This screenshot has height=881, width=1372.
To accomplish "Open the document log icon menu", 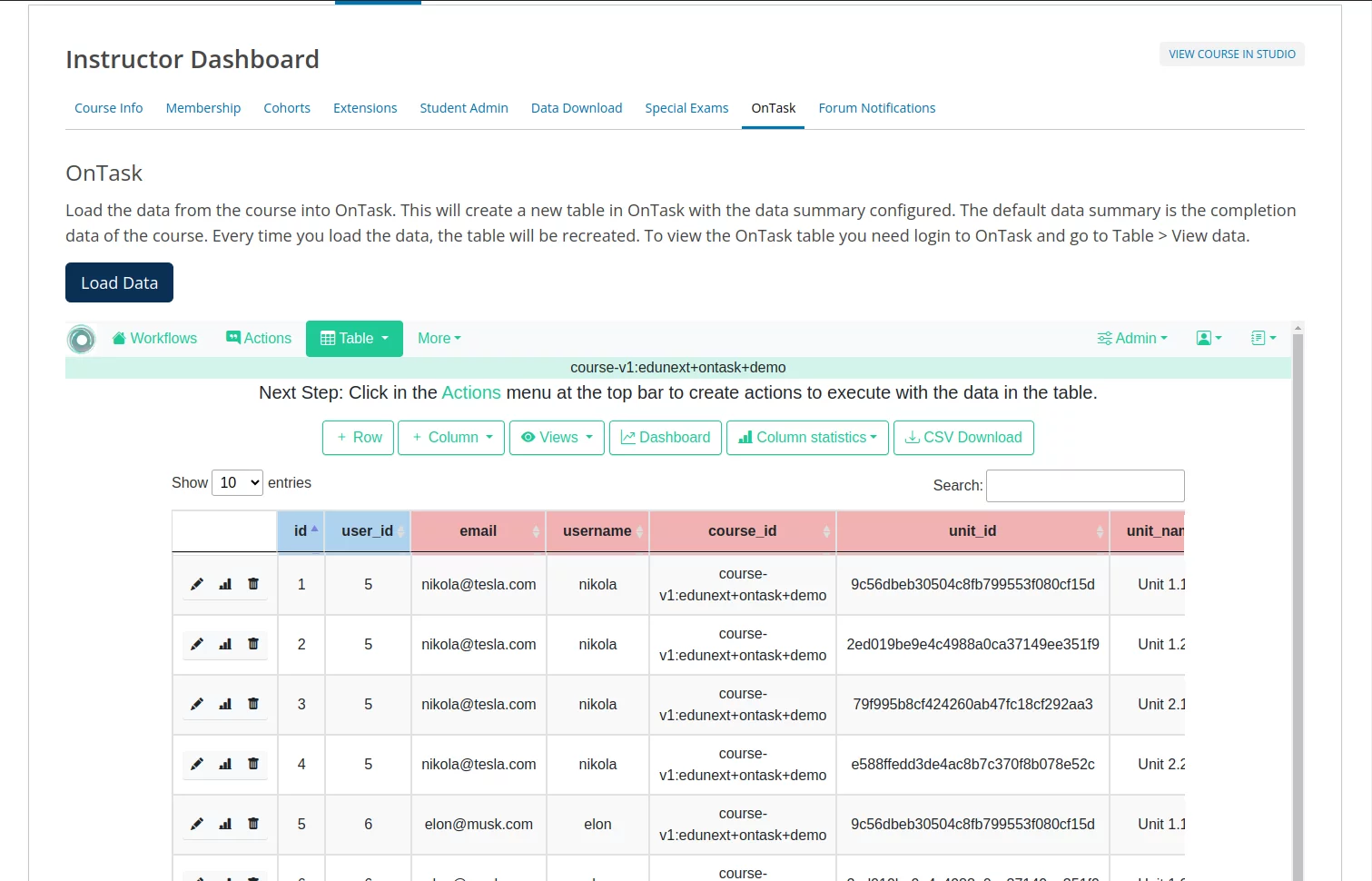I will point(1263,338).
